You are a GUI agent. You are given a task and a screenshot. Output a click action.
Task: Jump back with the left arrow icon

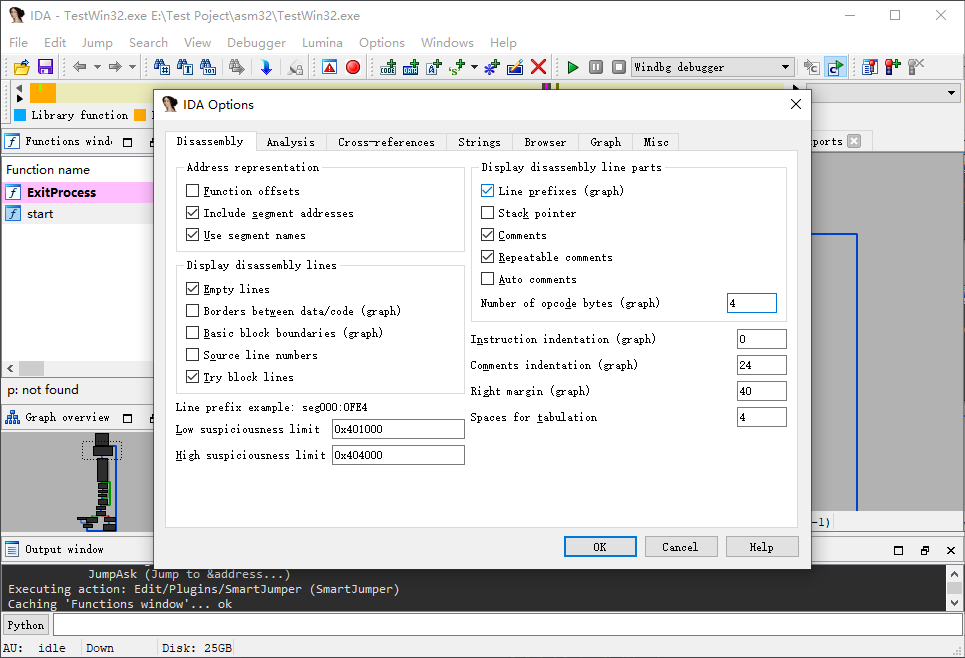click(79, 66)
